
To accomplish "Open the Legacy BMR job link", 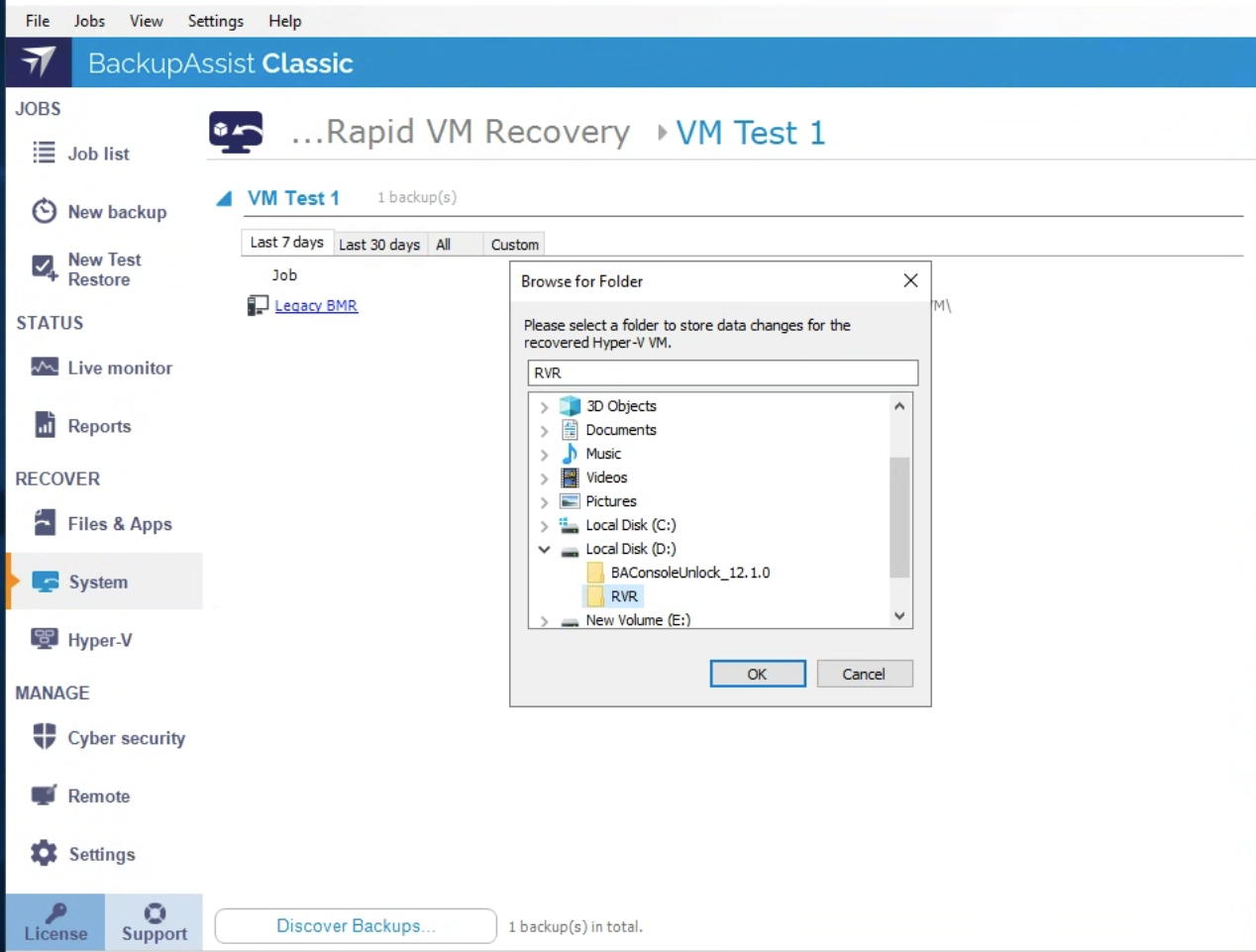I will 315,306.
